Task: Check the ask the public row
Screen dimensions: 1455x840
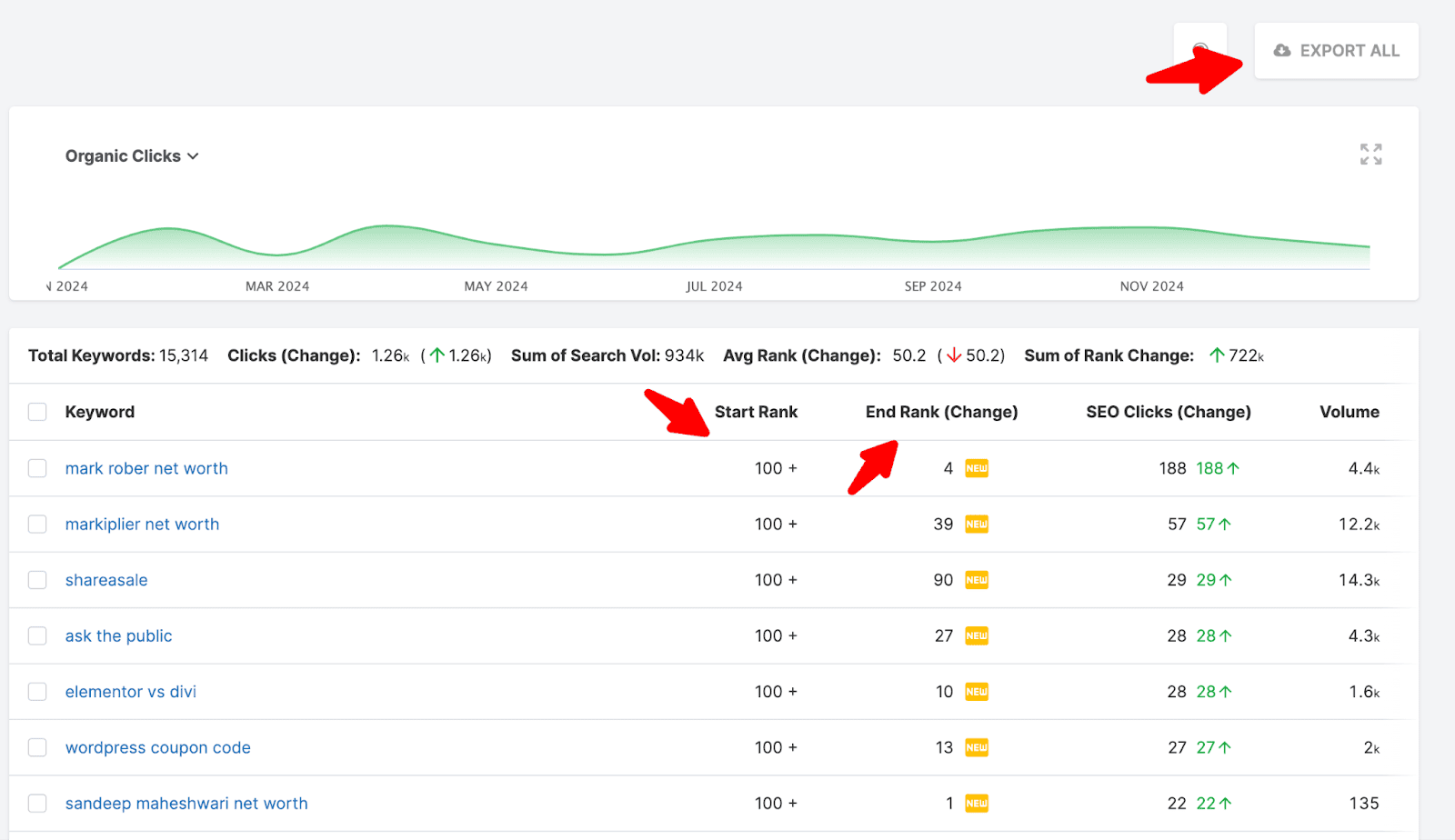Action: (37, 636)
